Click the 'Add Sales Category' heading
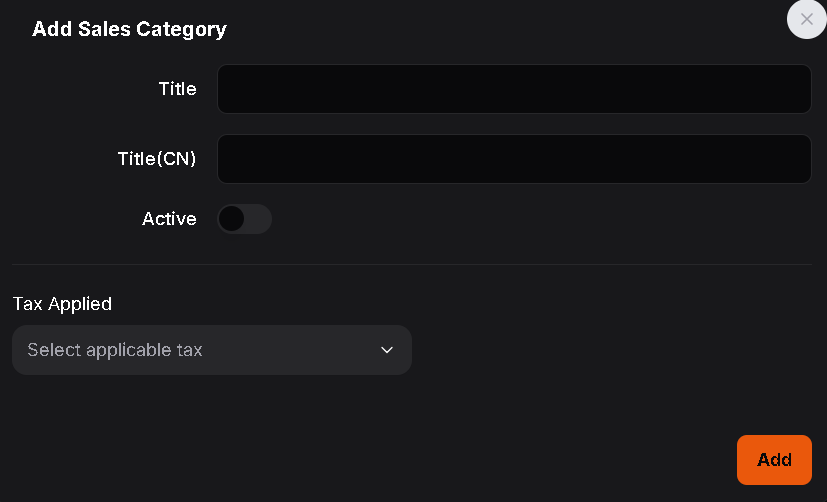This screenshot has height=502, width=827. [x=129, y=29]
